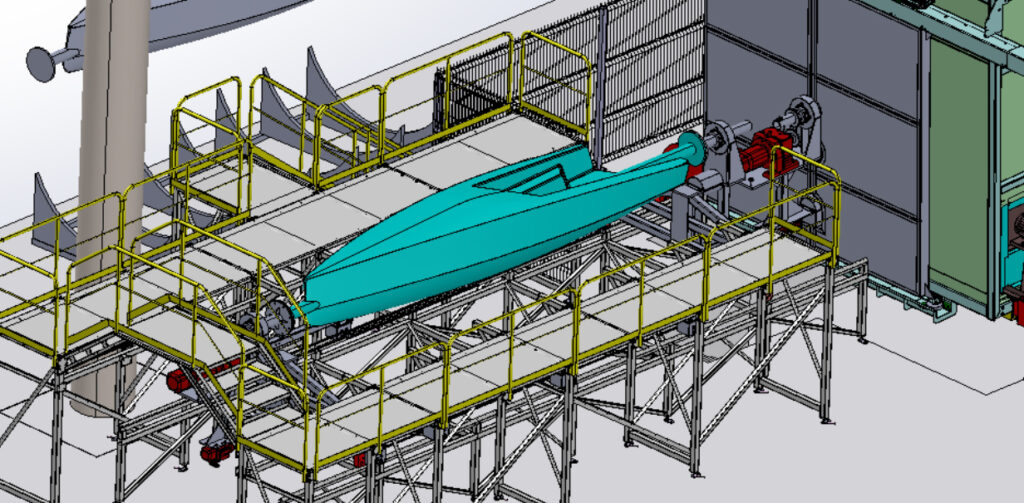1024x503 pixels.
Task: Pick the small red part under front platform edge
Action: pos(360,460)
